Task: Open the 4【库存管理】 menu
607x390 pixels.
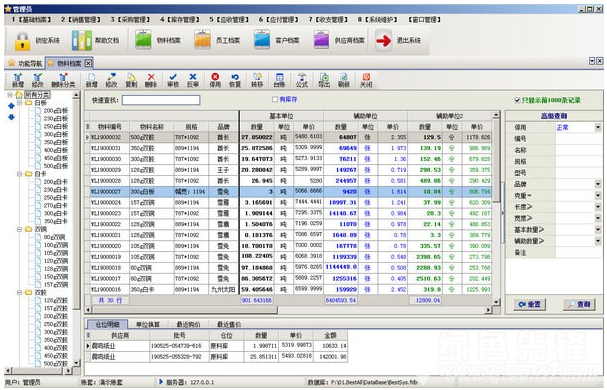Action: [180, 19]
